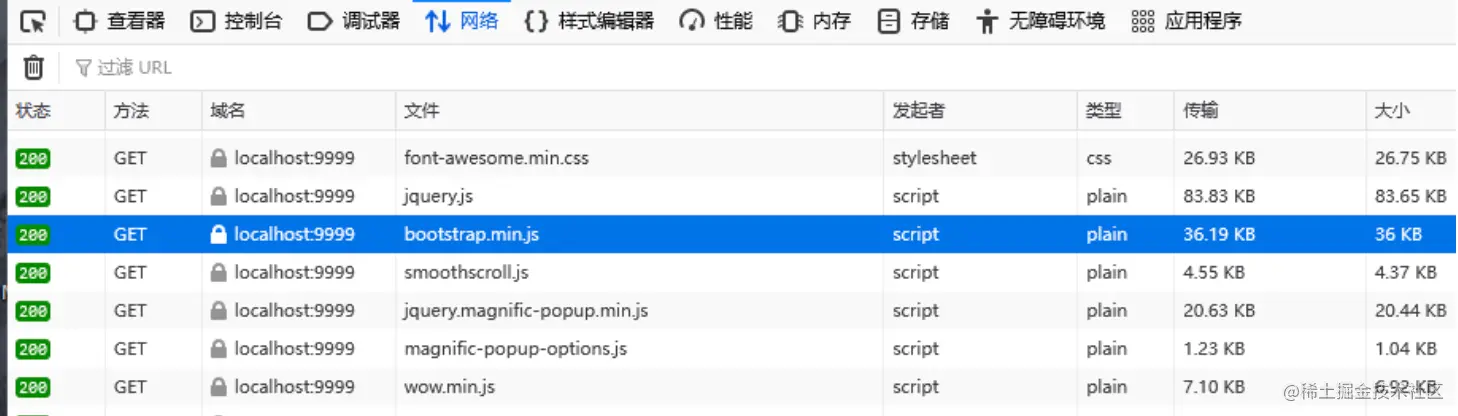
Task: Open the 性能 performance tab
Action: tap(716, 21)
